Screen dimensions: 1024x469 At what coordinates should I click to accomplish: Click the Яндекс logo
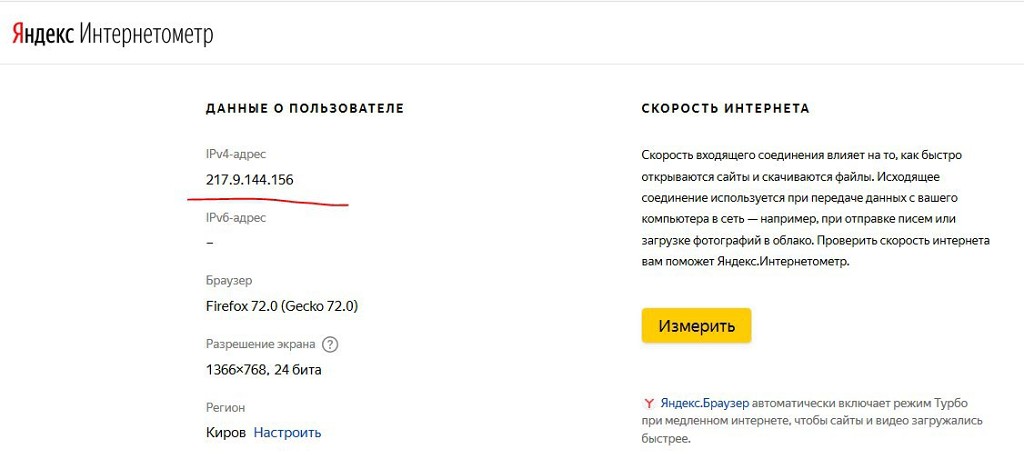click(42, 35)
